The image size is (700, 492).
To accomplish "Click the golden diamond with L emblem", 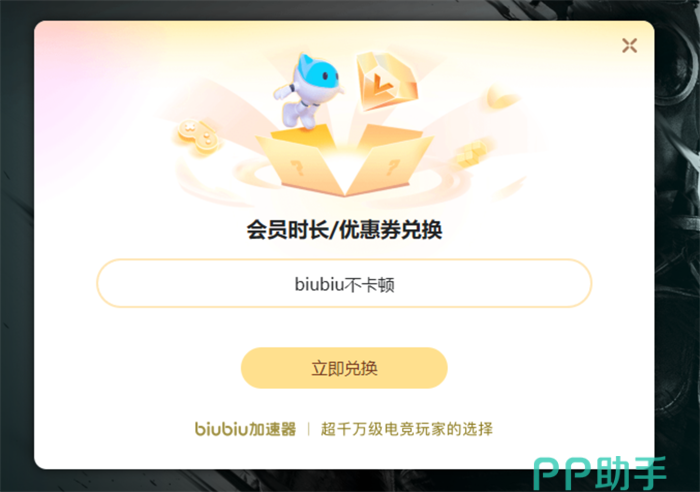I will click(x=387, y=81).
